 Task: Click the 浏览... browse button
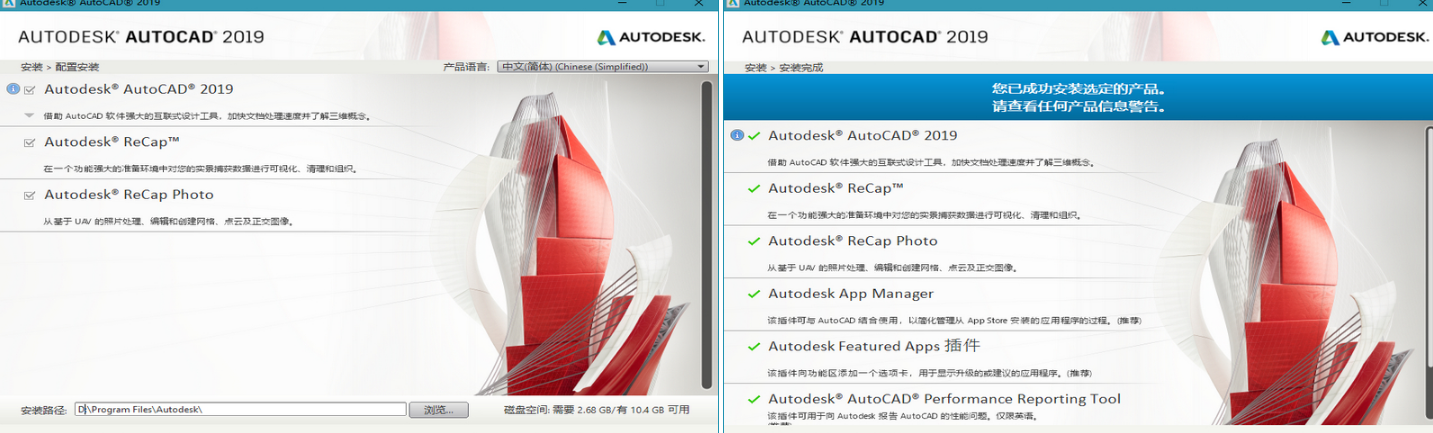point(439,410)
